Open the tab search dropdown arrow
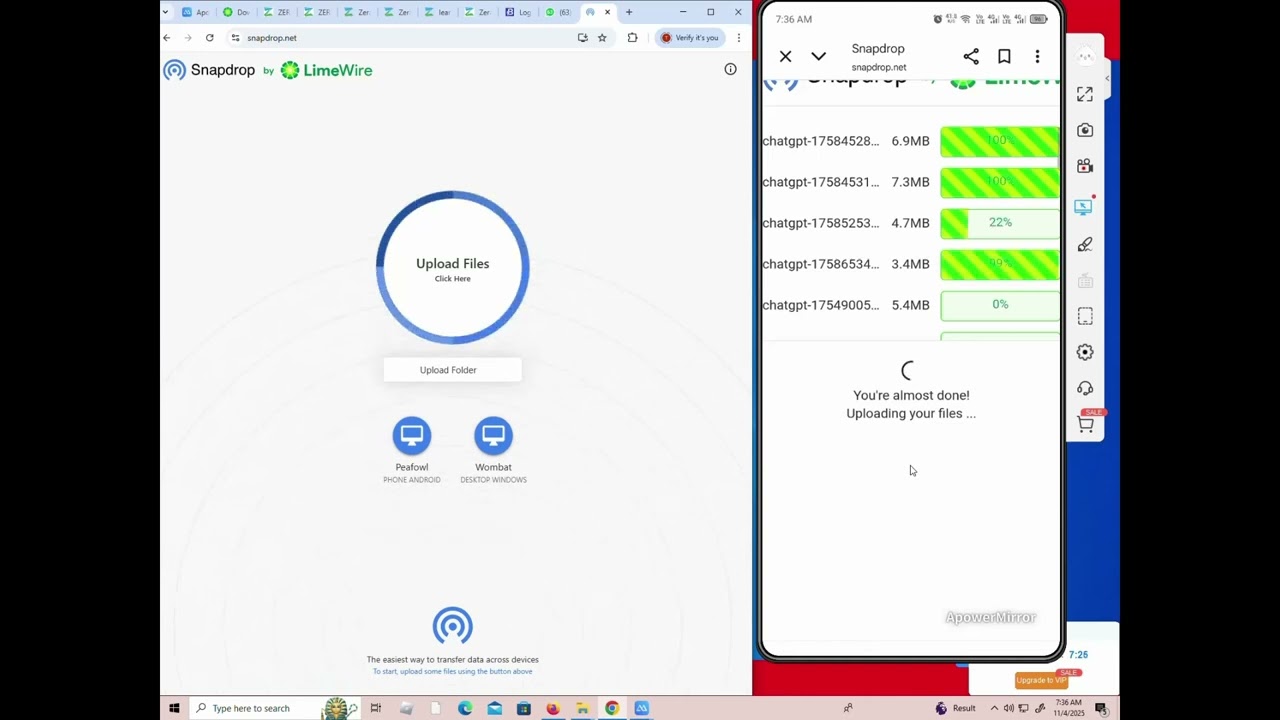This screenshot has width=1280, height=720. [166, 12]
